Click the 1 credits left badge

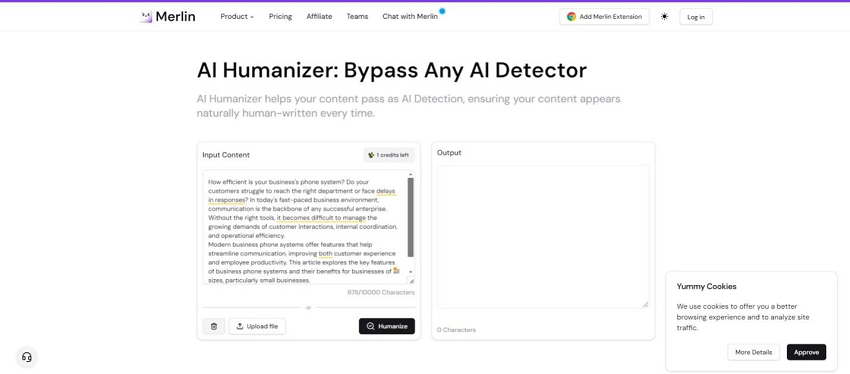pyautogui.click(x=389, y=155)
